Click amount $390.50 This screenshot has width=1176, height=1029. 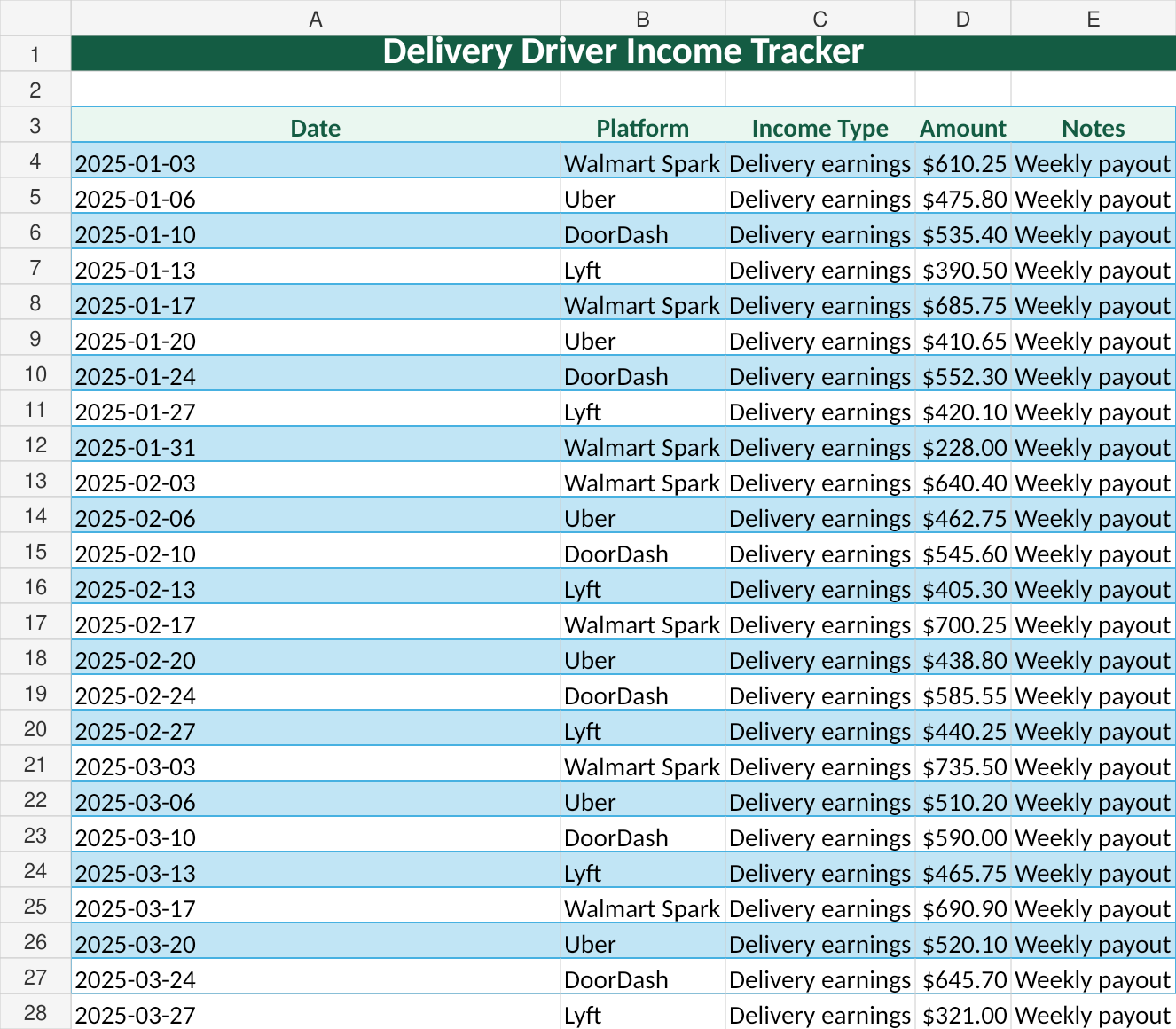(x=963, y=267)
